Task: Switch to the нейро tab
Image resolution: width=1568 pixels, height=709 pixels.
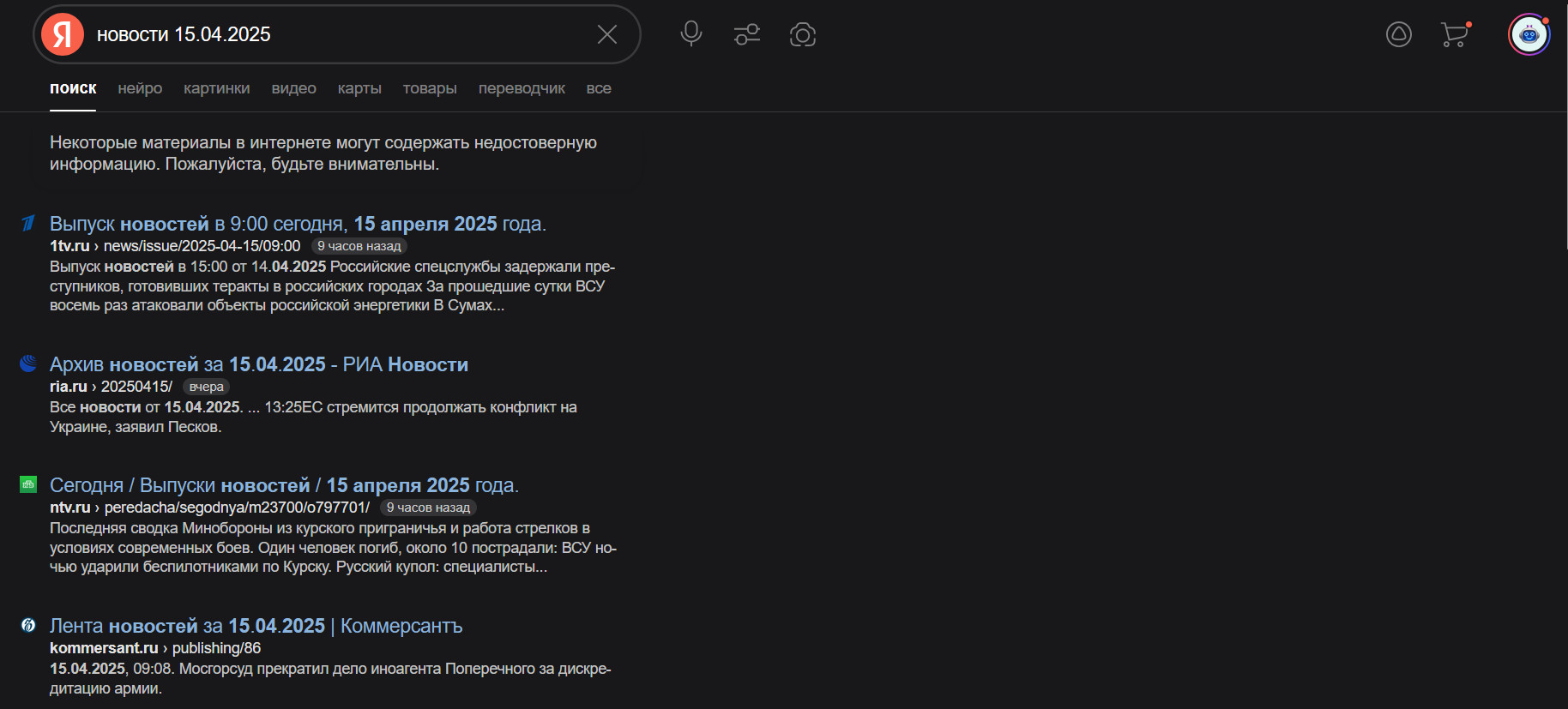Action: [x=140, y=88]
